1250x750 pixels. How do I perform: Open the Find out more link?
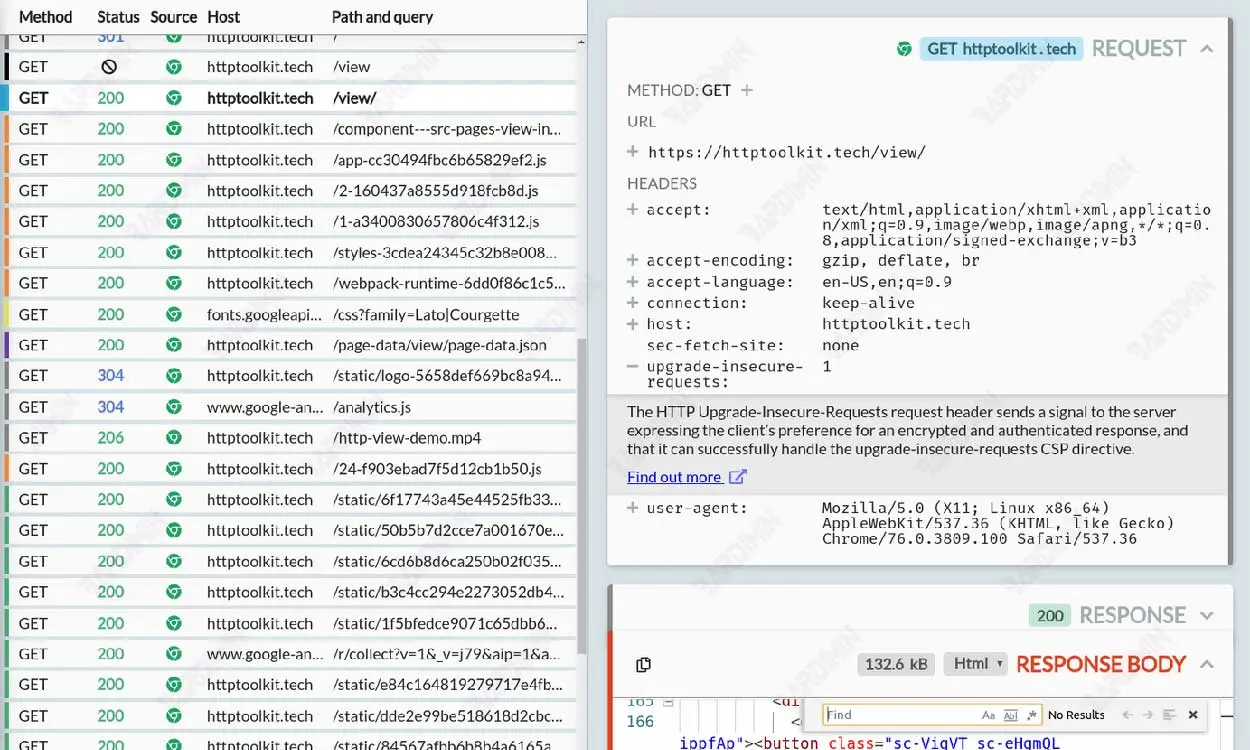673,477
